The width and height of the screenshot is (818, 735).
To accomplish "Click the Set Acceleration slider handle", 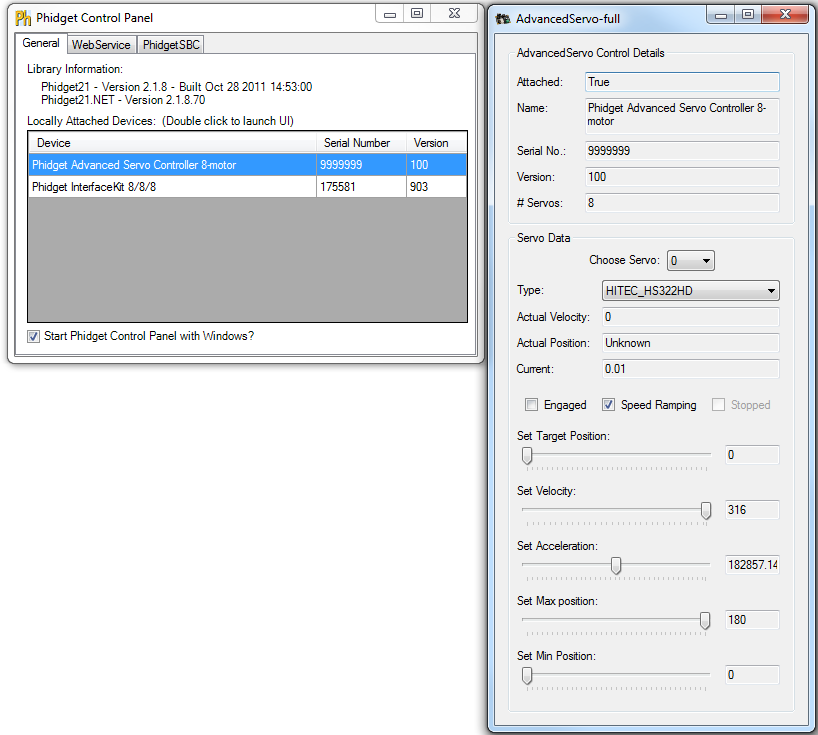I will click(616, 565).
